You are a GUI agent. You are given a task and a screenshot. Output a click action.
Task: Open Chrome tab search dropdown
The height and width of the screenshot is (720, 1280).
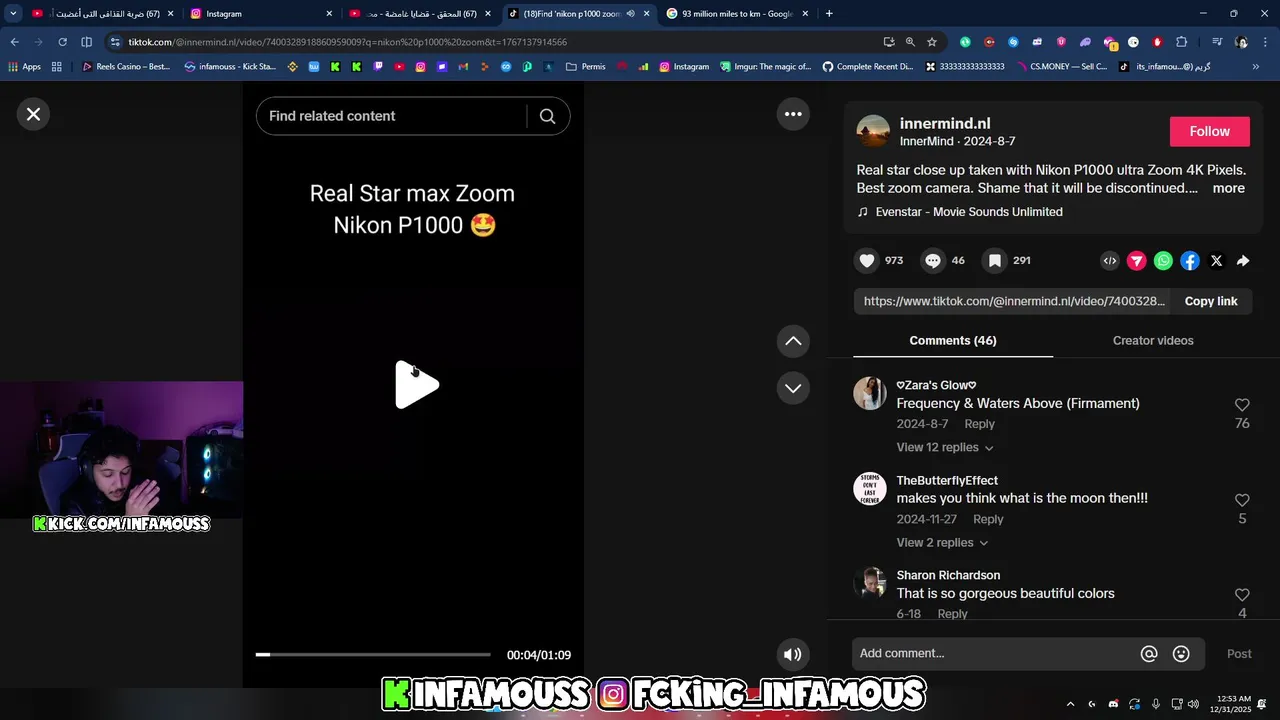(x=13, y=14)
